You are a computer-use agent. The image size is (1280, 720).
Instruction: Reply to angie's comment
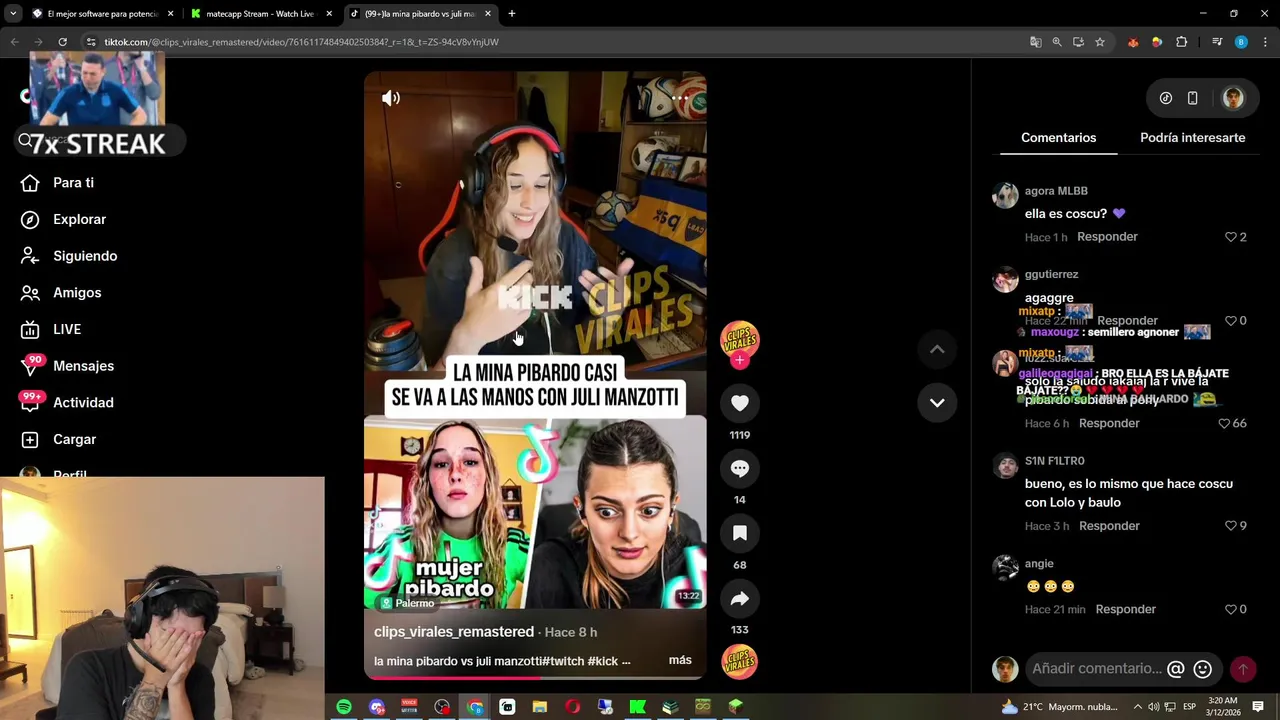coord(1125,609)
